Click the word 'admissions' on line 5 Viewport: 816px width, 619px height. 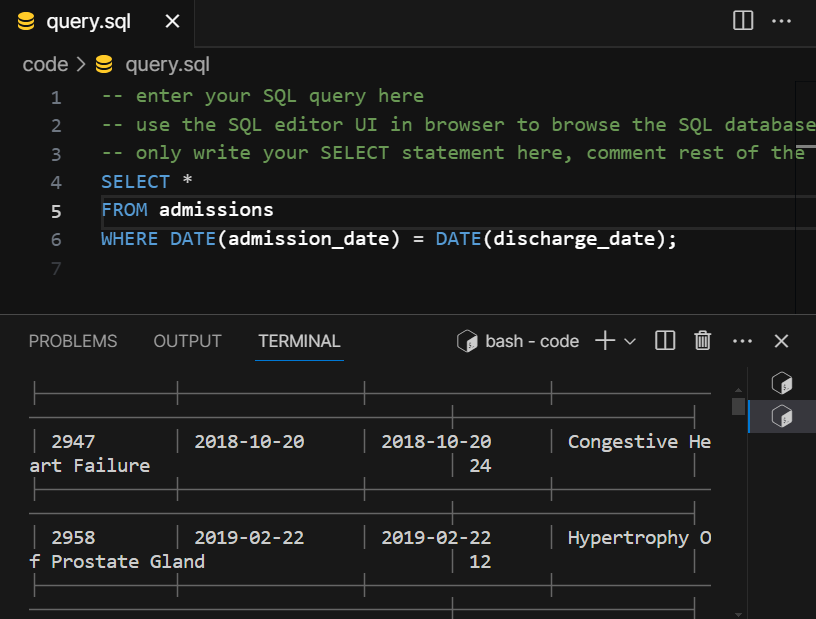pos(216,210)
